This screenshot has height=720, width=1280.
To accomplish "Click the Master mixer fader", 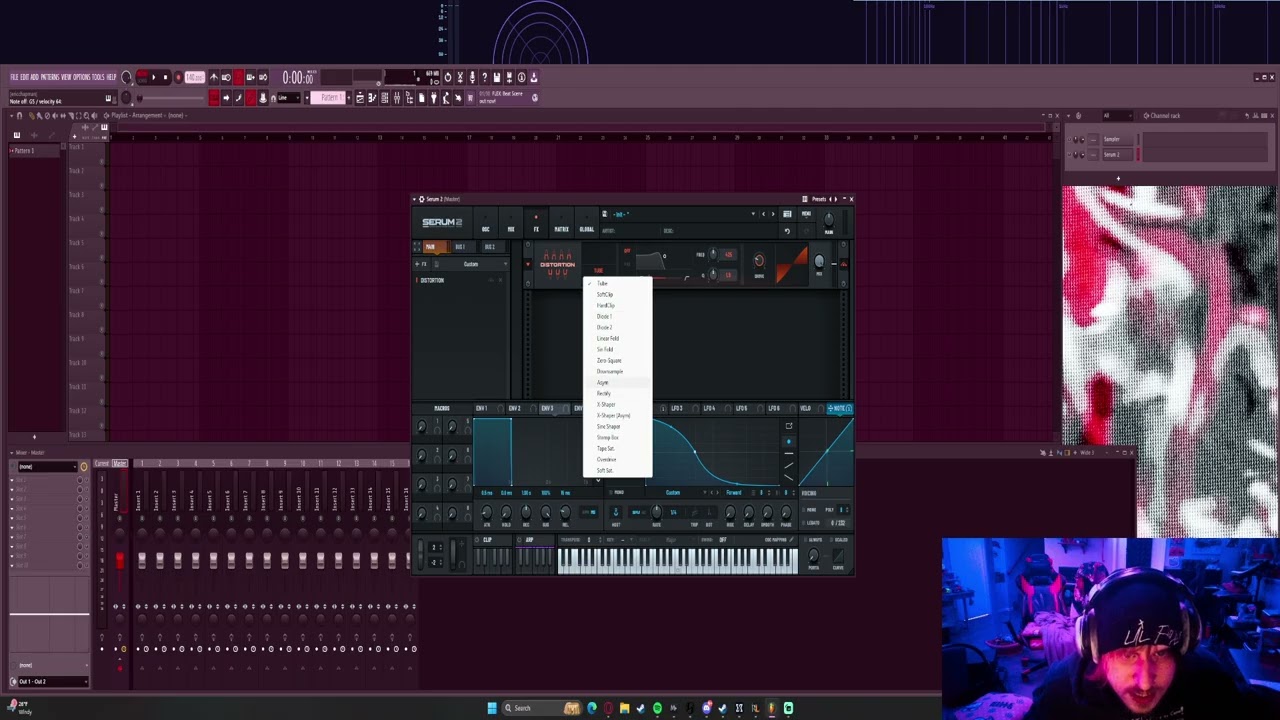I will pos(119,561).
